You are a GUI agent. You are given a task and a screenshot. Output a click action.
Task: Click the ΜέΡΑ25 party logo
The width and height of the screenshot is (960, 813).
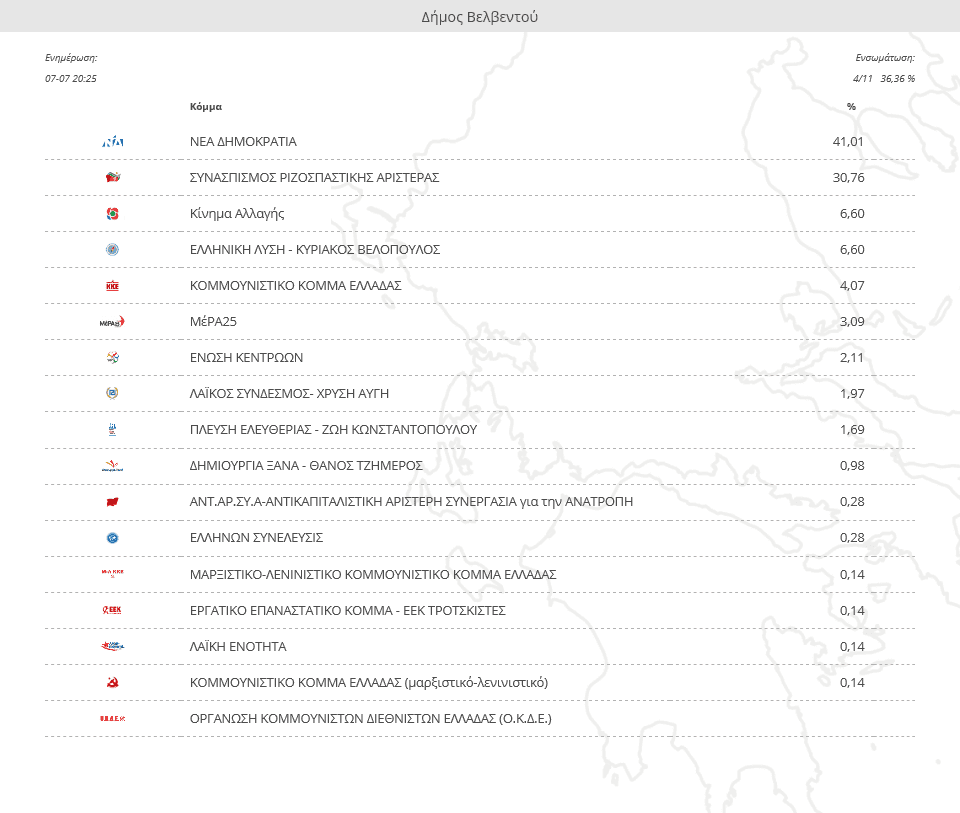[113, 322]
